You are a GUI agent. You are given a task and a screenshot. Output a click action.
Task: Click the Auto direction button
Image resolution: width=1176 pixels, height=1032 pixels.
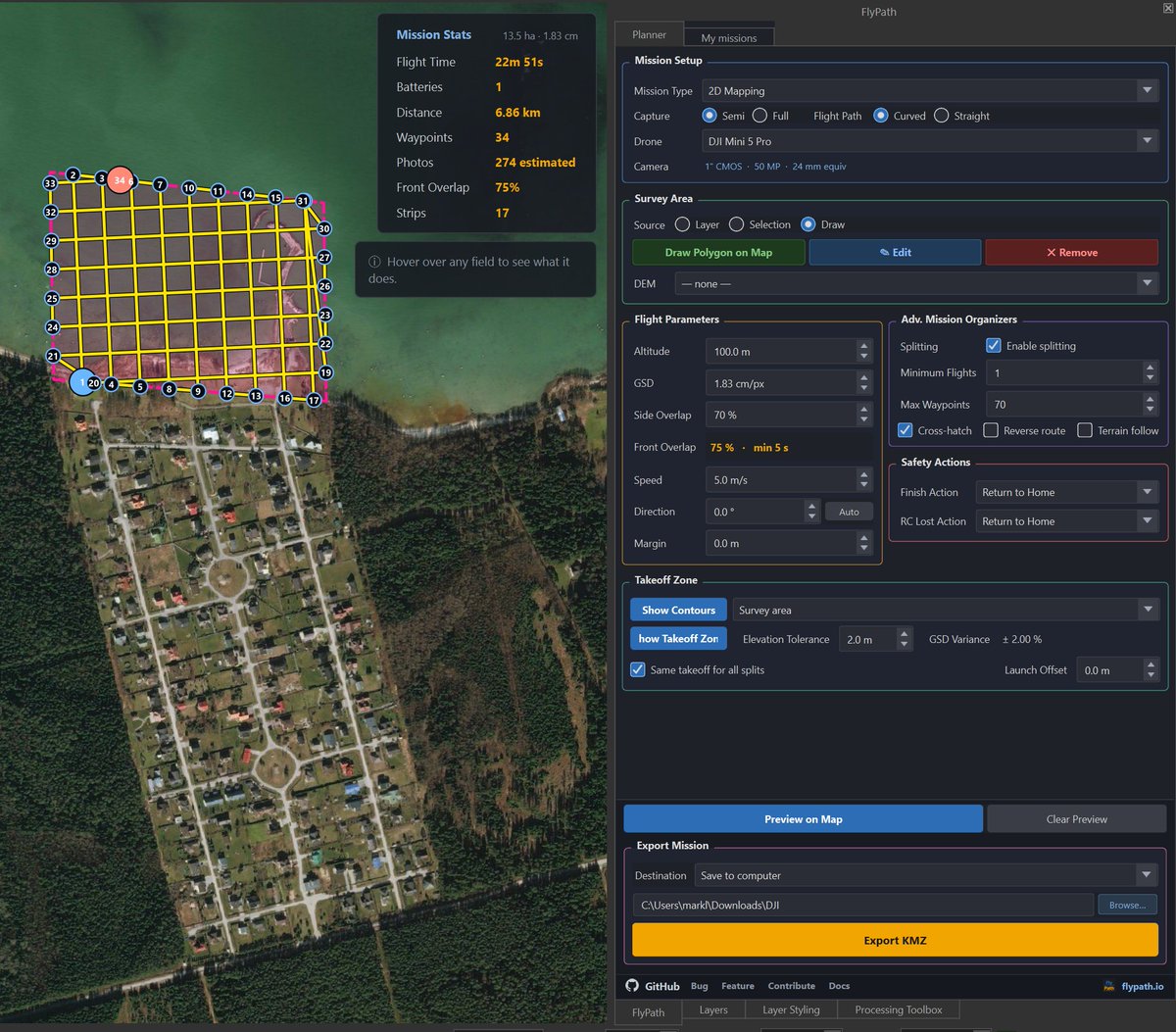(849, 512)
